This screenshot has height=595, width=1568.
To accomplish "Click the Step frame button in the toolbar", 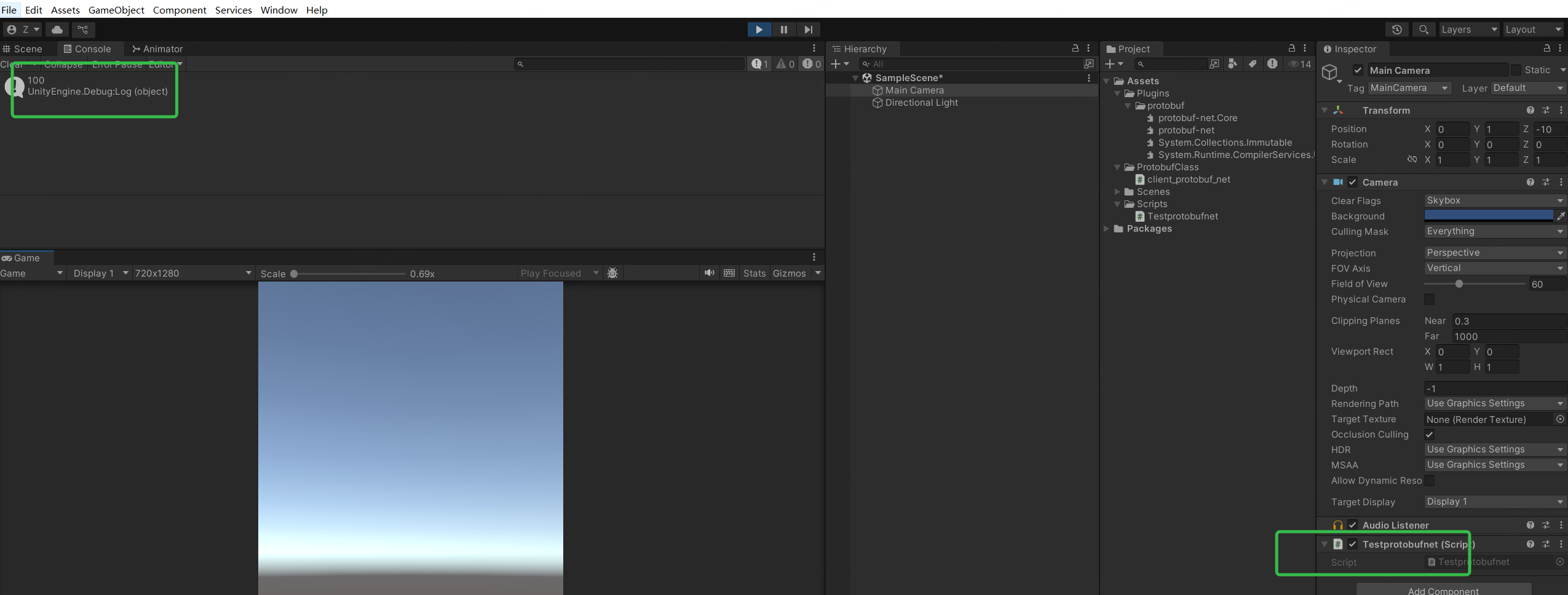I will click(x=808, y=29).
